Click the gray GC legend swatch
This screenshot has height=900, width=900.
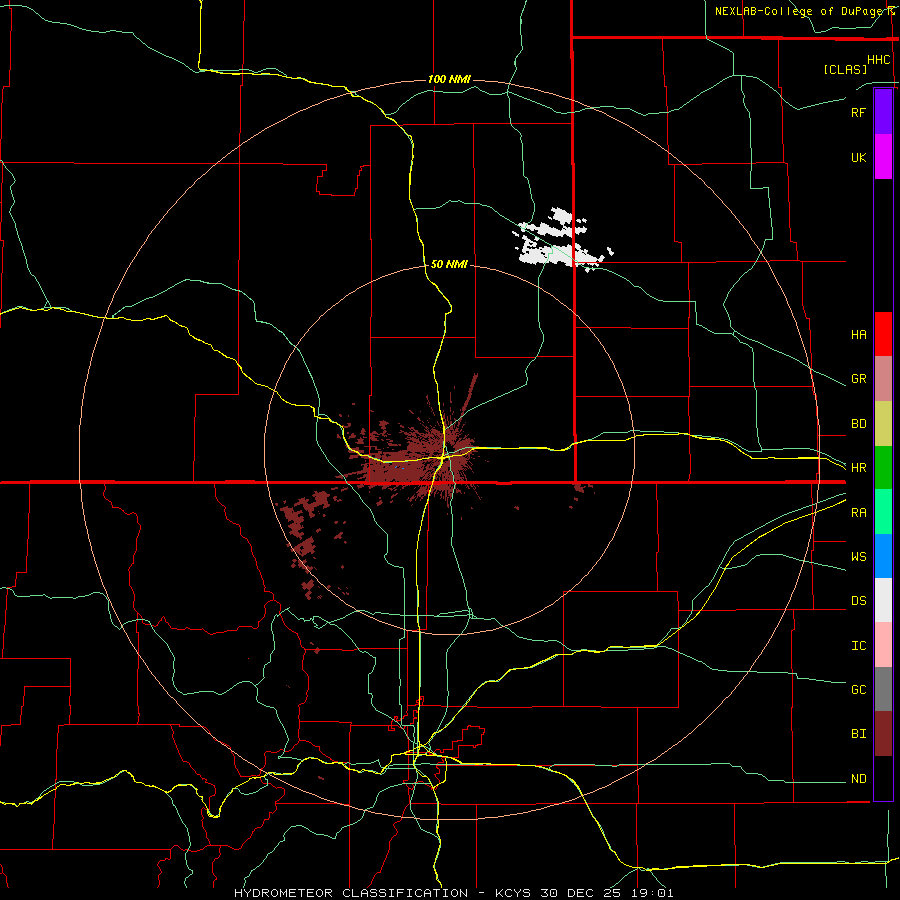click(x=883, y=689)
